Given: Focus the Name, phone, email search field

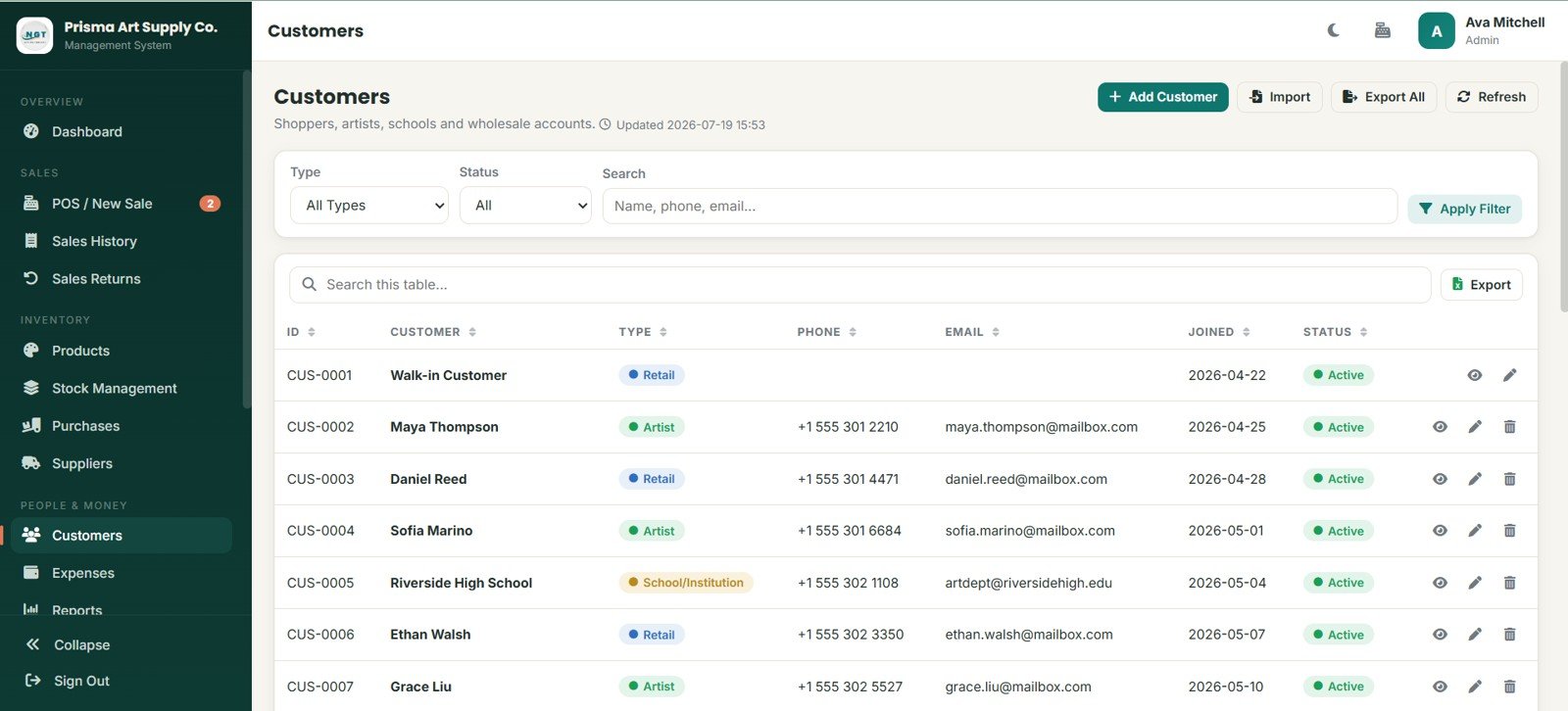Looking at the screenshot, I should pos(1000,206).
